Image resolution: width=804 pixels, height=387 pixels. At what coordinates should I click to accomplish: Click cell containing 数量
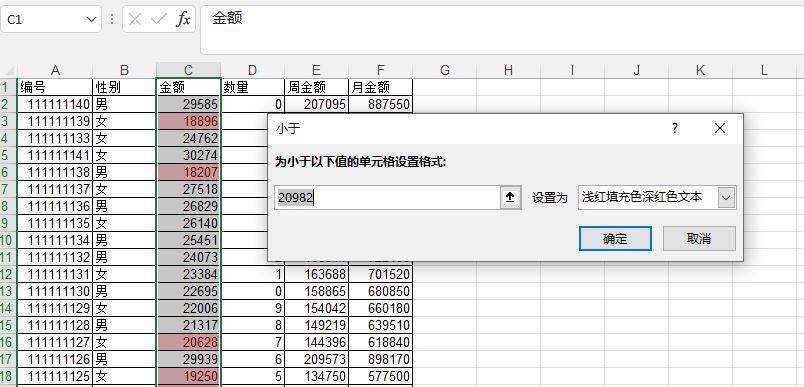click(x=252, y=87)
